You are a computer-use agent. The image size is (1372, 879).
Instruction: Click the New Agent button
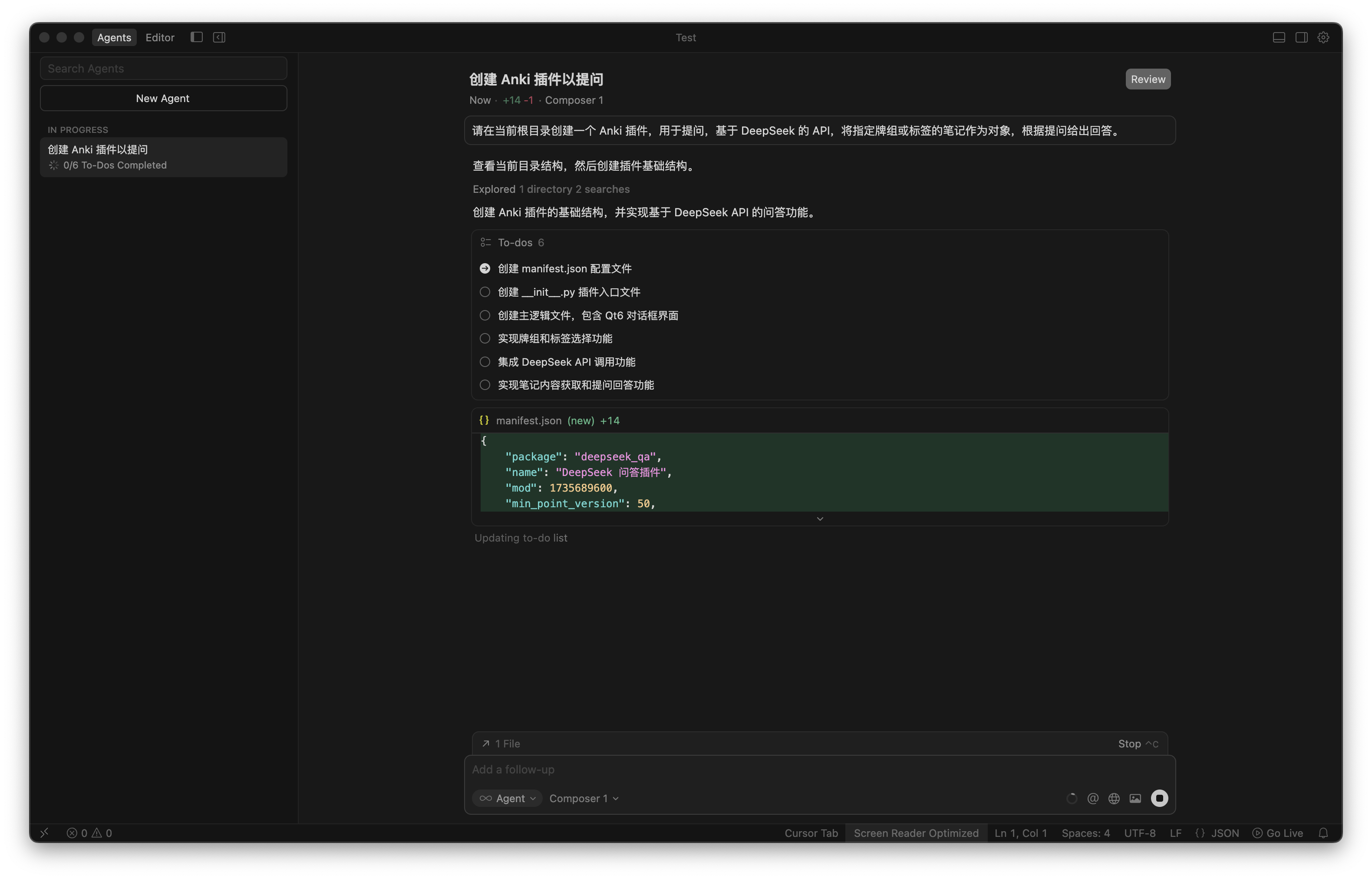pyautogui.click(x=163, y=98)
